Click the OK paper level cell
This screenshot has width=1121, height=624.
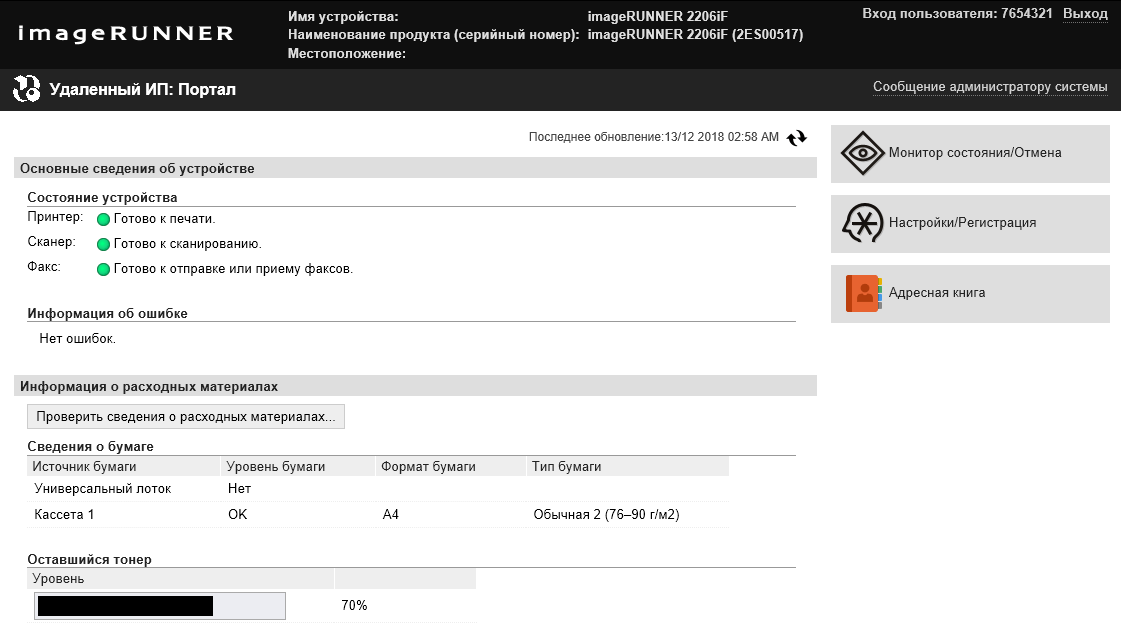point(237,515)
